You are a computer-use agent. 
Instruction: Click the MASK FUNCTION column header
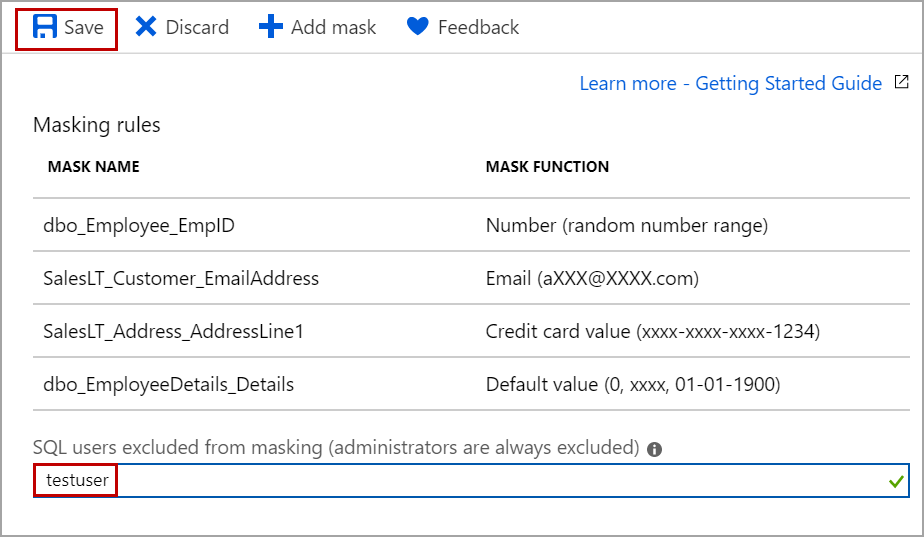pos(547,167)
